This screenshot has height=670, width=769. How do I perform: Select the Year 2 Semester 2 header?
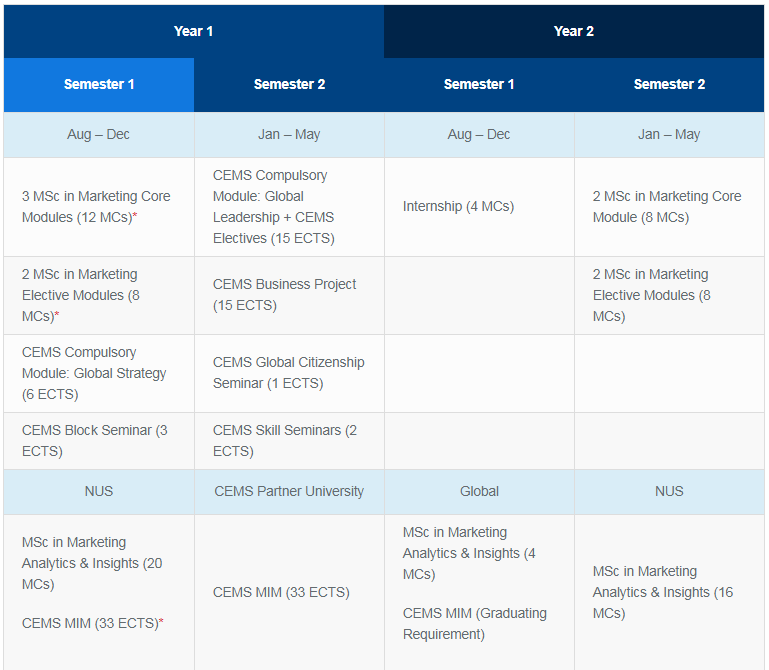(x=669, y=84)
